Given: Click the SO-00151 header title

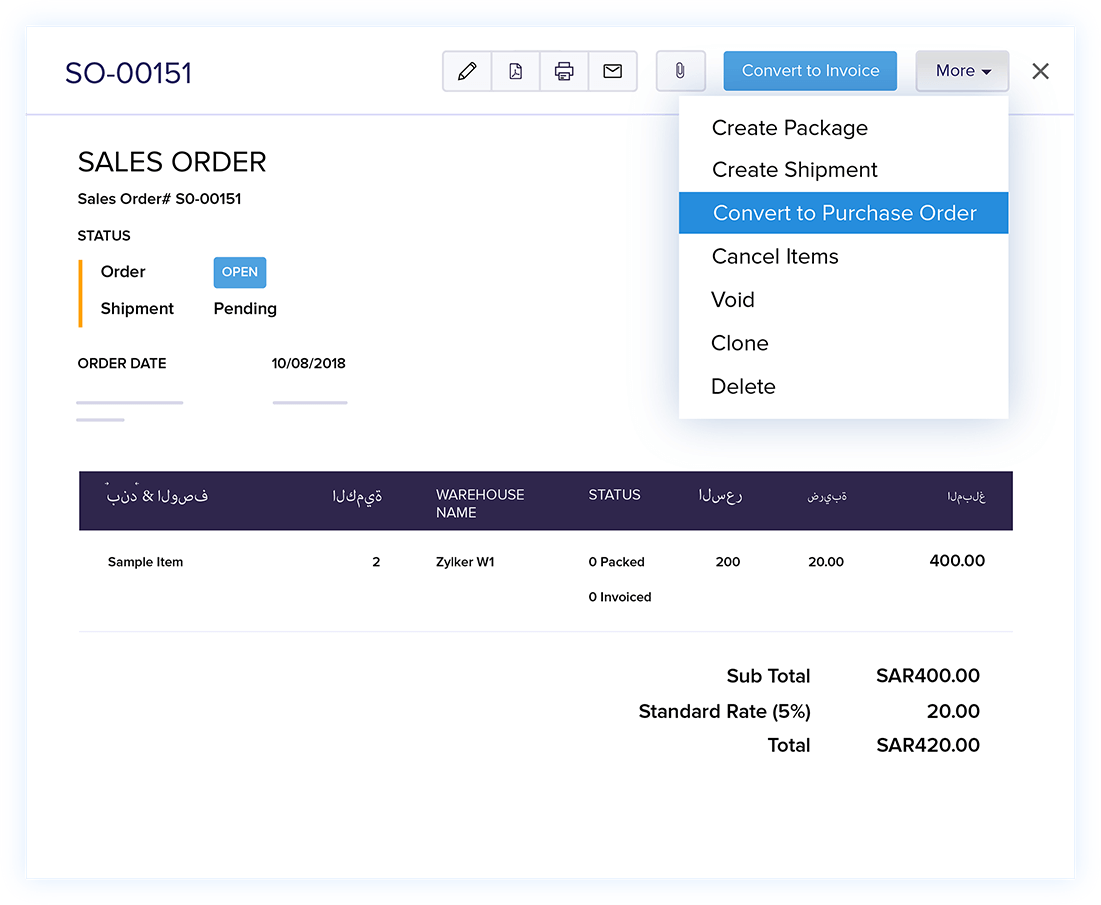Looking at the screenshot, I should 128,73.
